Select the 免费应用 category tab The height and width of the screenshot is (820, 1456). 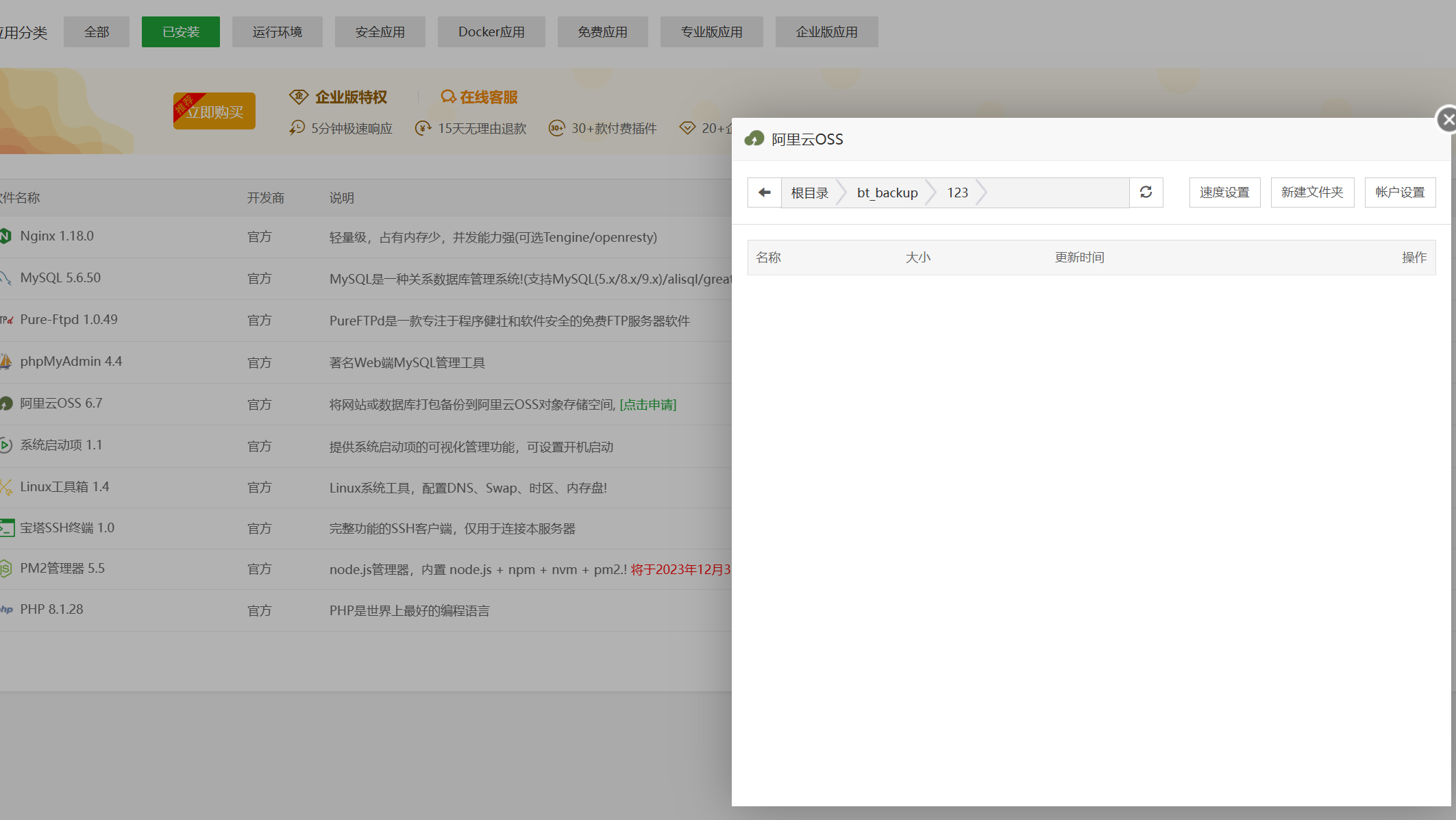[x=603, y=32]
